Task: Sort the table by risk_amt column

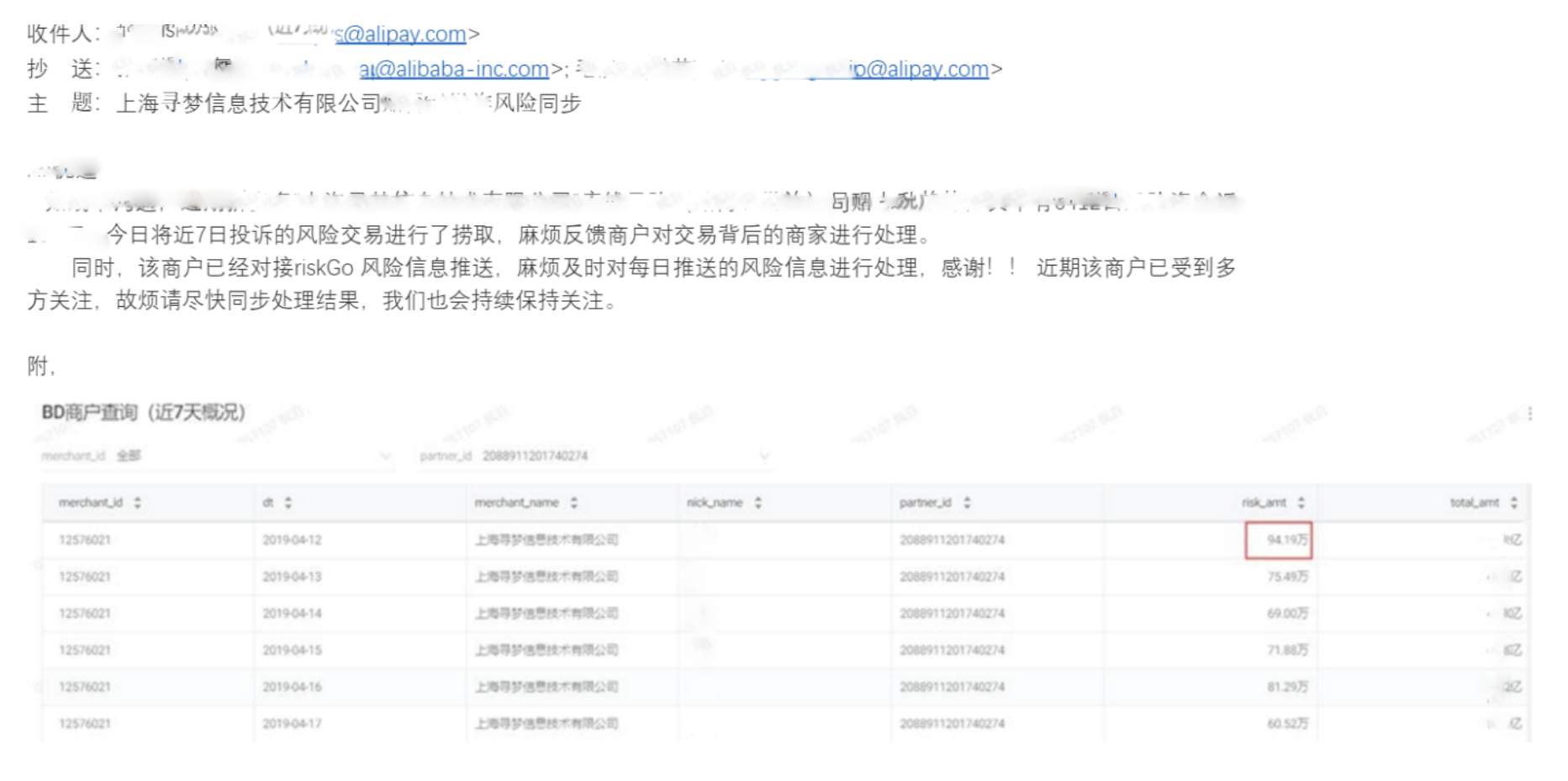Action: point(1301,503)
